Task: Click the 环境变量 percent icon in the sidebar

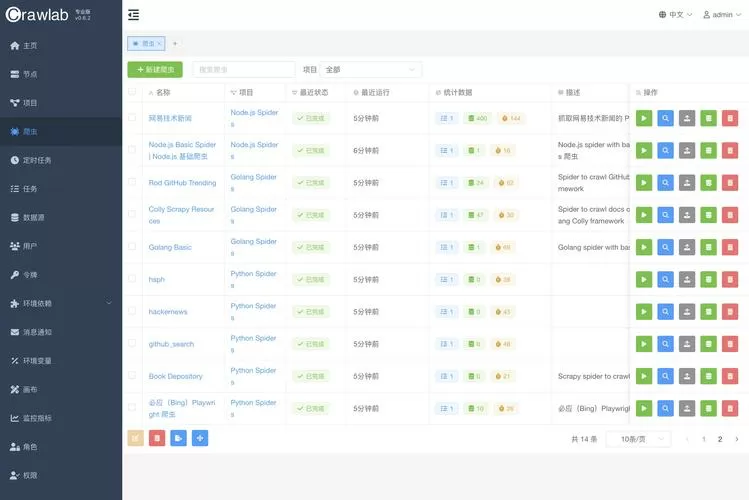Action: 15,361
